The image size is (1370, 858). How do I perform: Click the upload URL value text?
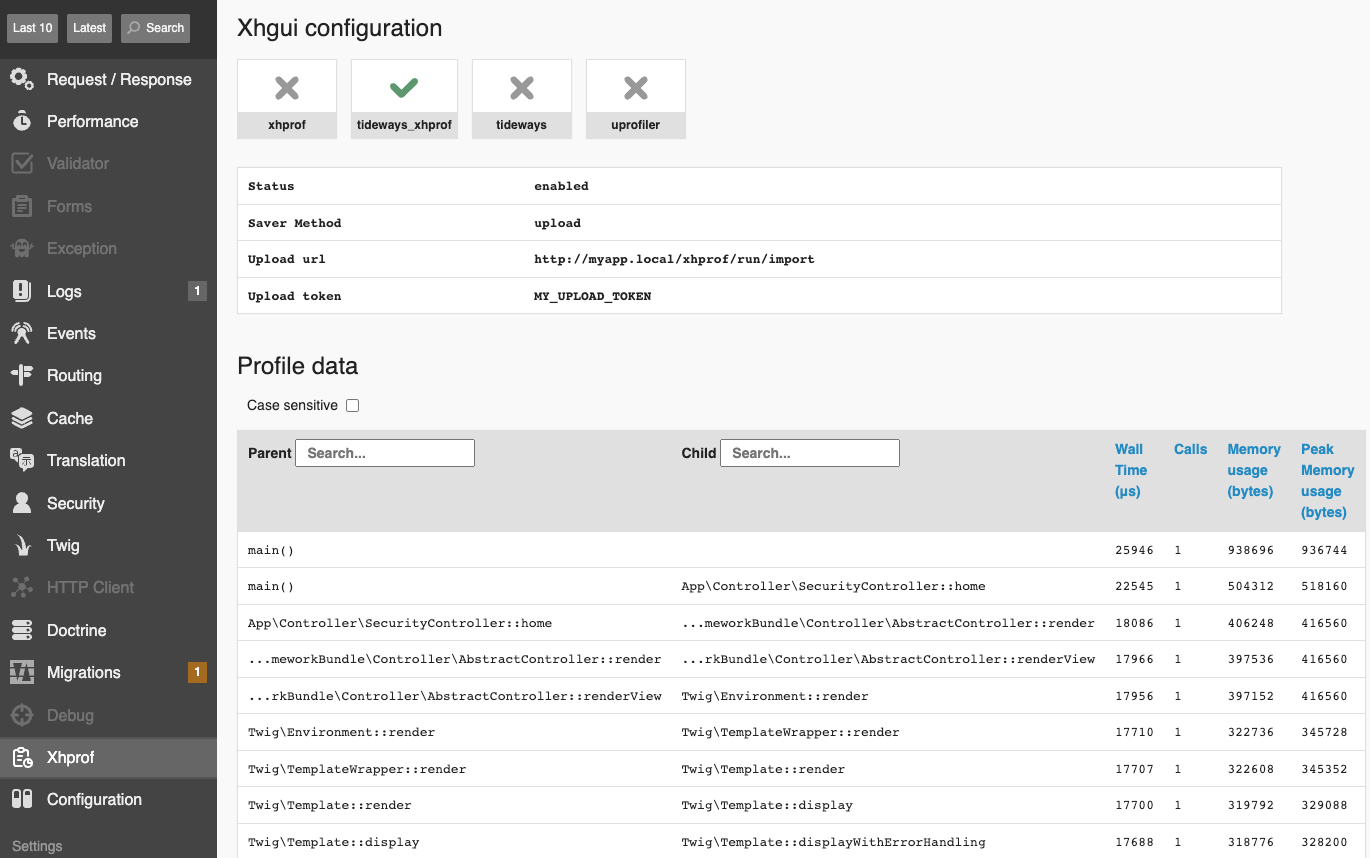[674, 259]
